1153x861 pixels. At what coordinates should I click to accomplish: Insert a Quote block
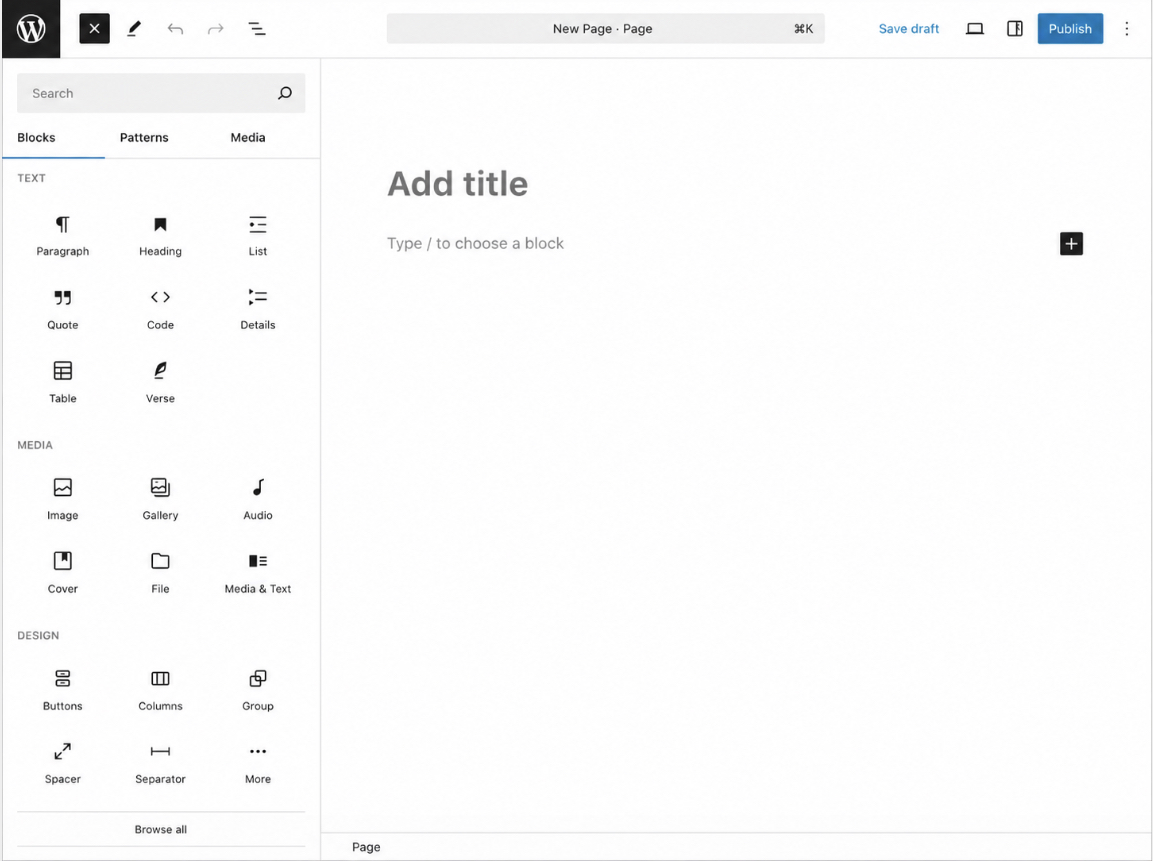pyautogui.click(x=63, y=310)
